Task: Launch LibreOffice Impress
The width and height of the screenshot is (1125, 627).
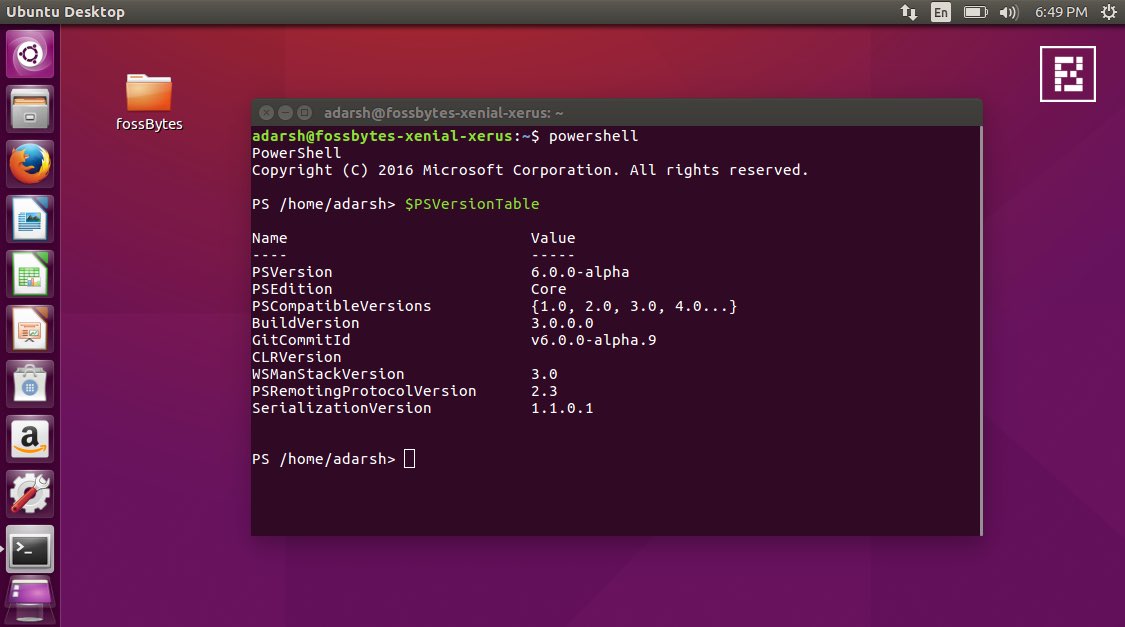Action: coord(29,331)
